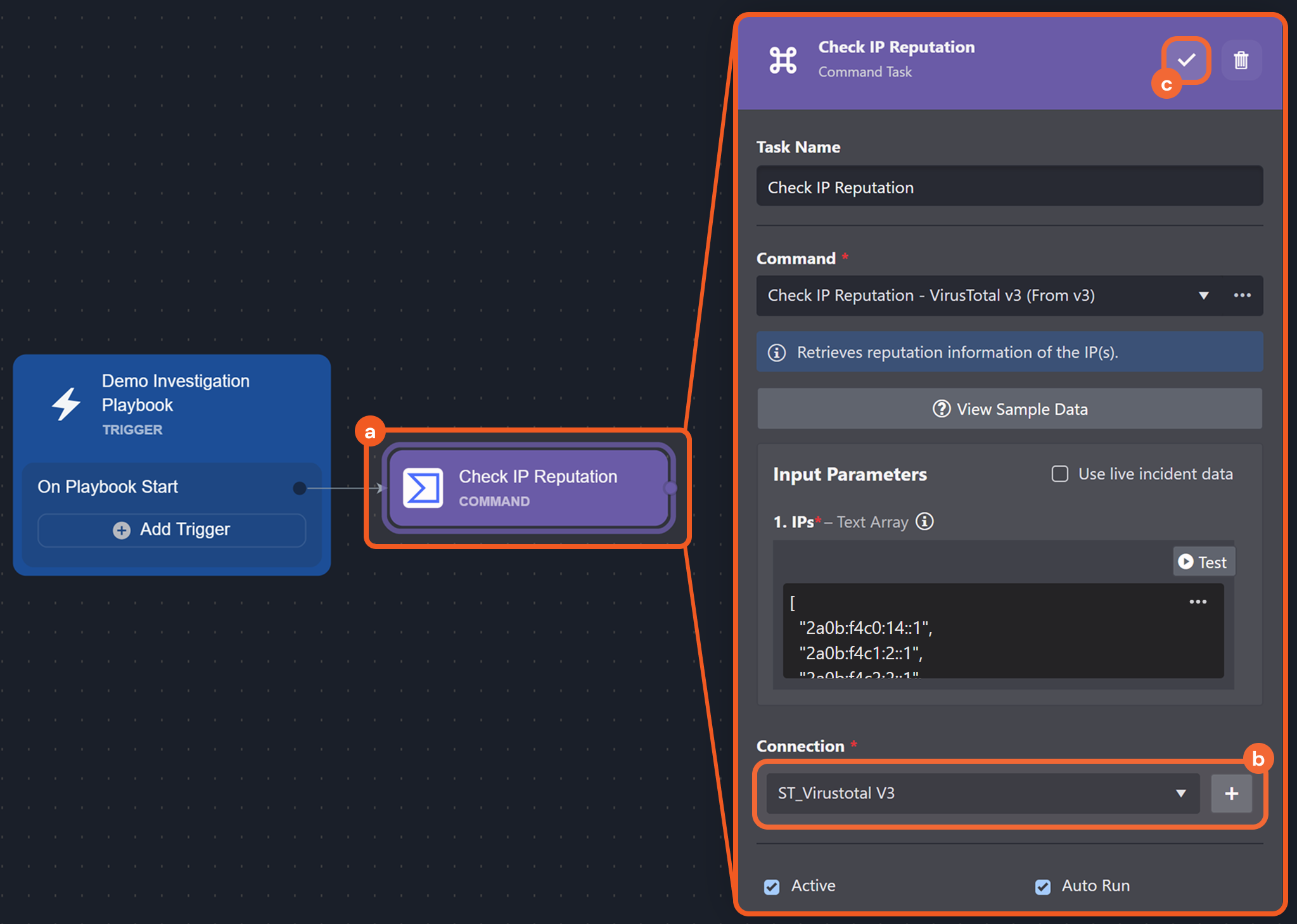Click the sigma icon on command node
The image size is (1297, 924).
click(423, 488)
